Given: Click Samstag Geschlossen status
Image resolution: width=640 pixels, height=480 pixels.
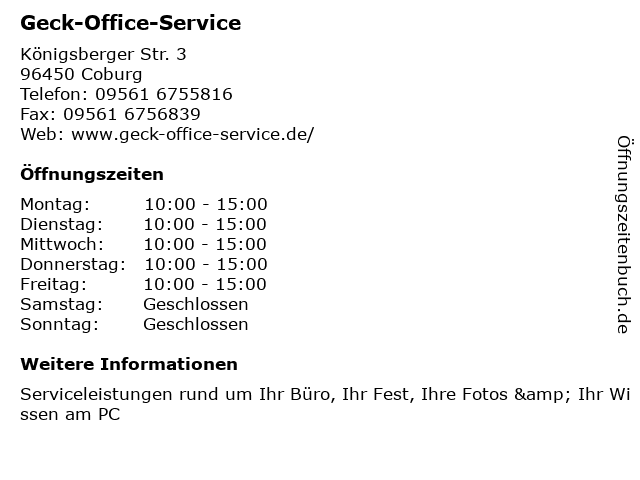Looking at the screenshot, I should coord(196,304).
